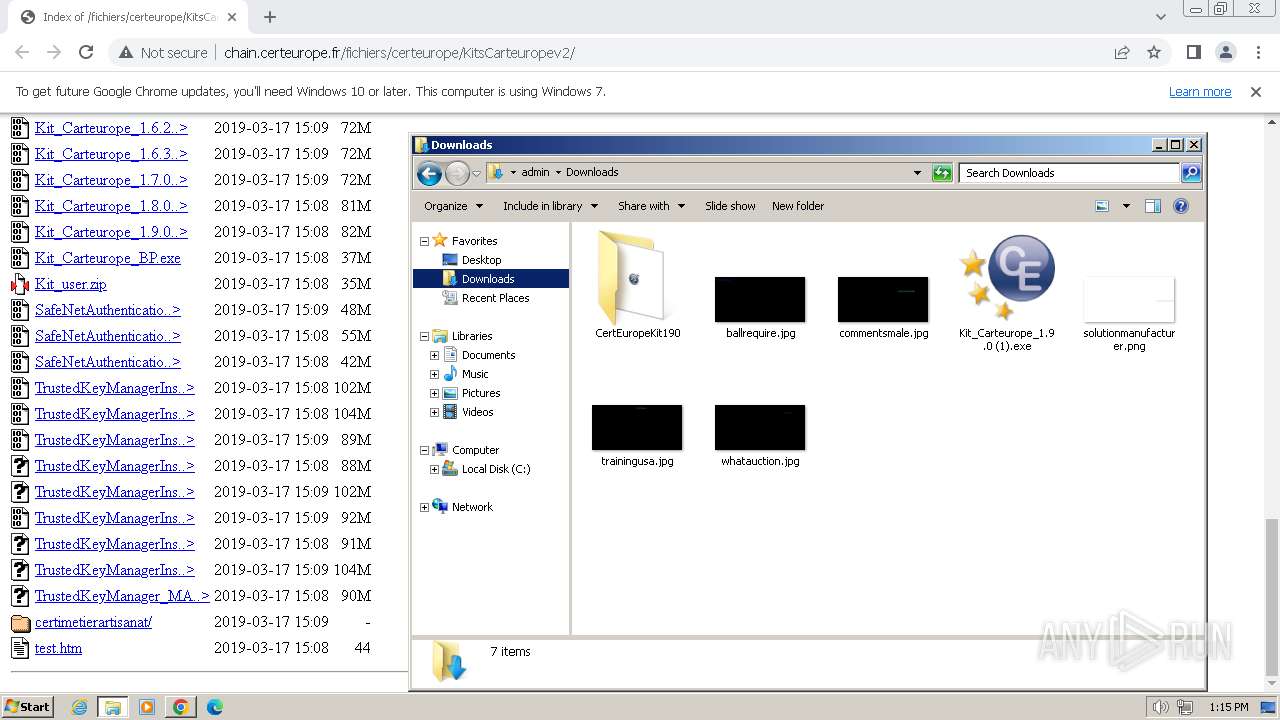Open the Learn more link
Viewport: 1280px width, 720px height.
pos(1200,92)
